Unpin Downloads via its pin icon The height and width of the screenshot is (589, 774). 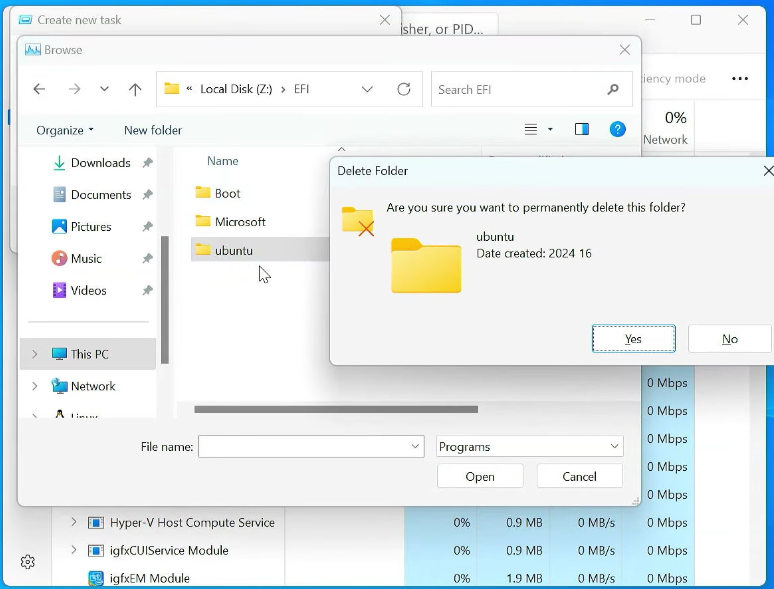coord(147,162)
